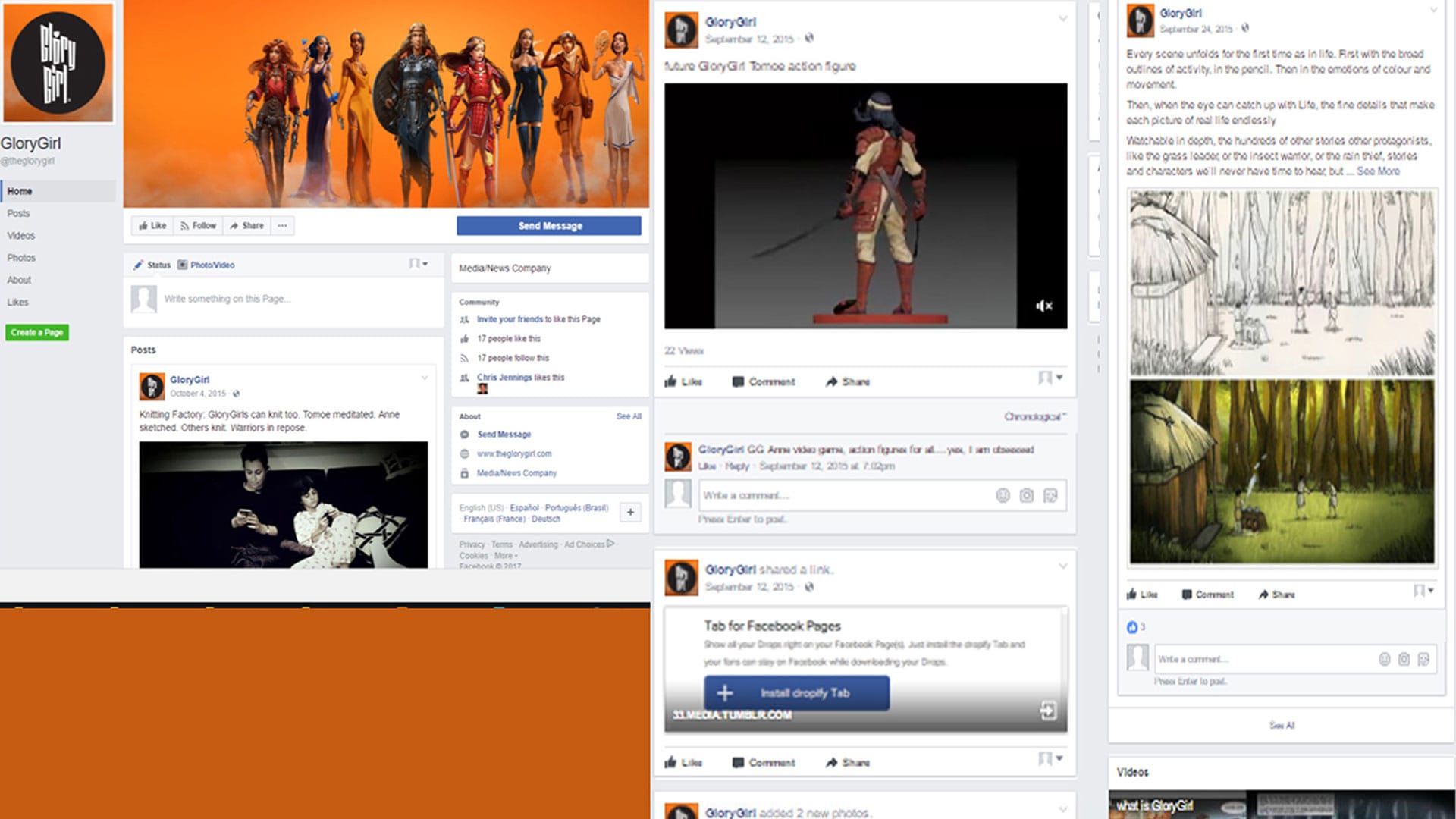Screen dimensions: 1456x819
Task: Switch language to Español
Action: pyautogui.click(x=525, y=508)
